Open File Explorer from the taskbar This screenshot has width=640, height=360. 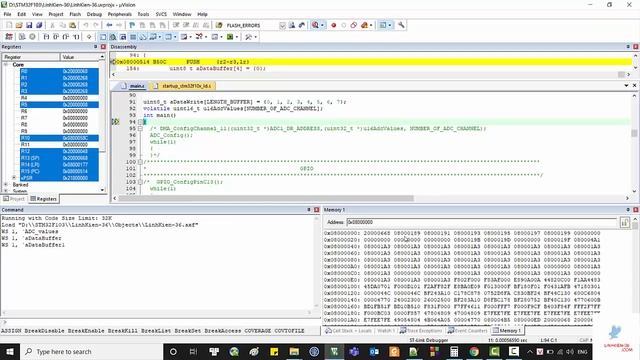(x=294, y=351)
